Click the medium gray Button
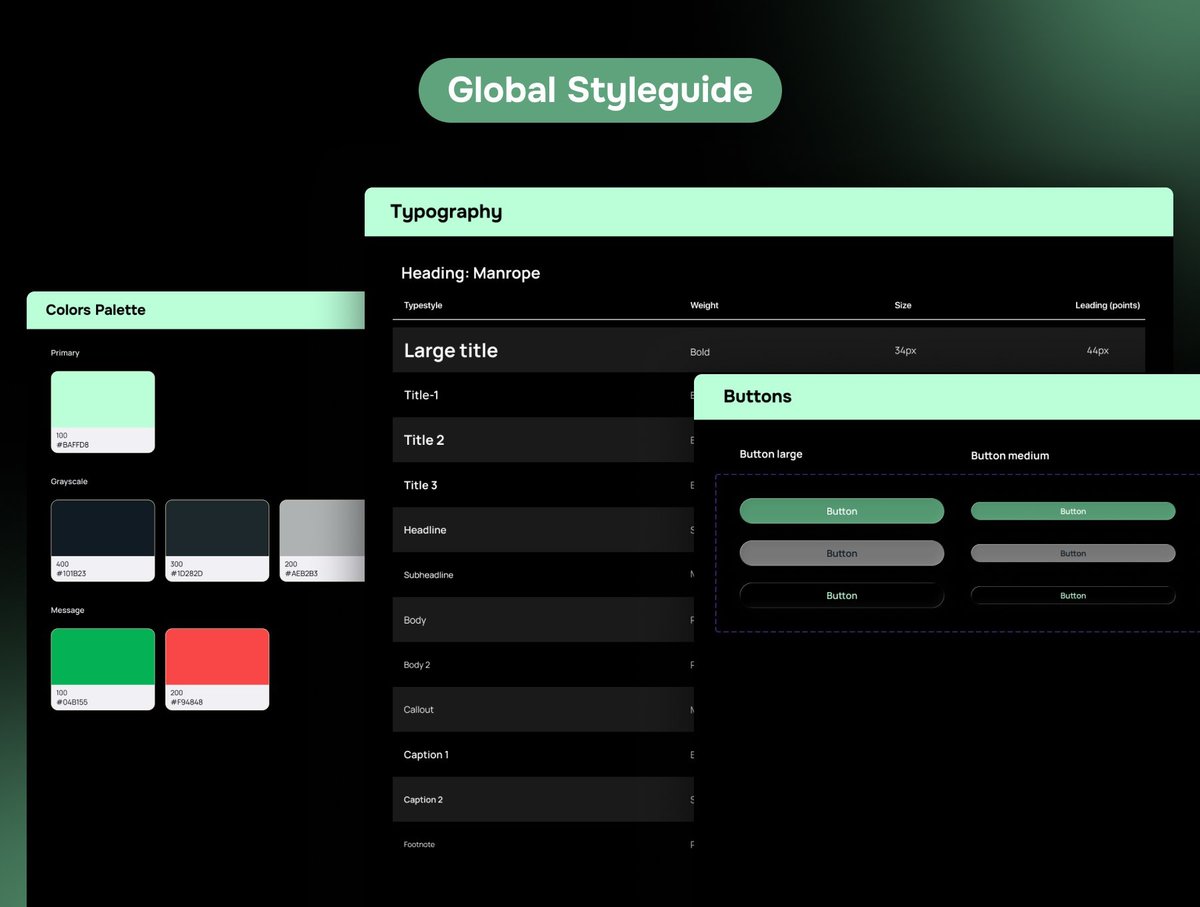The image size is (1200, 907). click(x=1072, y=553)
